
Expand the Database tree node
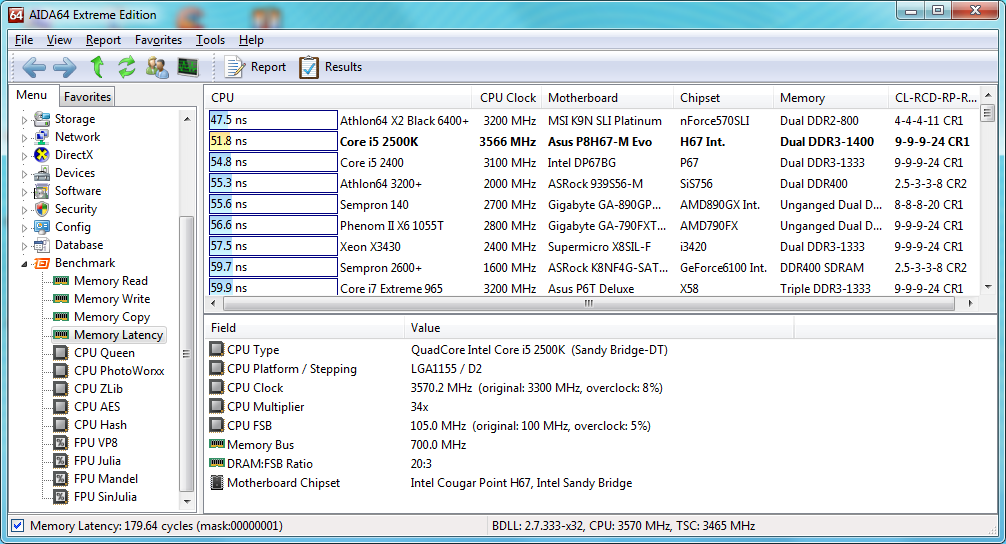[x=24, y=246]
